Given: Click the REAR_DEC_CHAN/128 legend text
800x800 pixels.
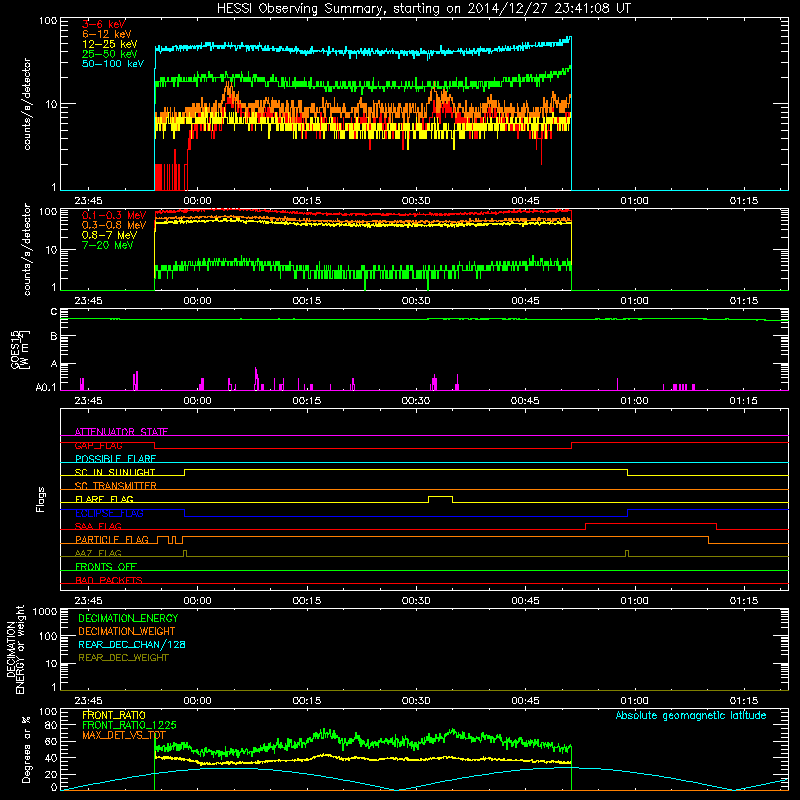Looking at the screenshot, I should 132,644.
